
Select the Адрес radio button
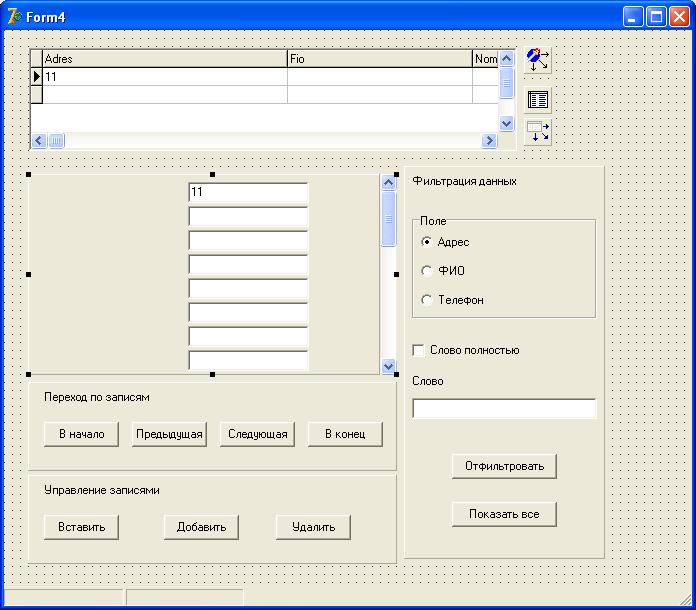coord(428,242)
